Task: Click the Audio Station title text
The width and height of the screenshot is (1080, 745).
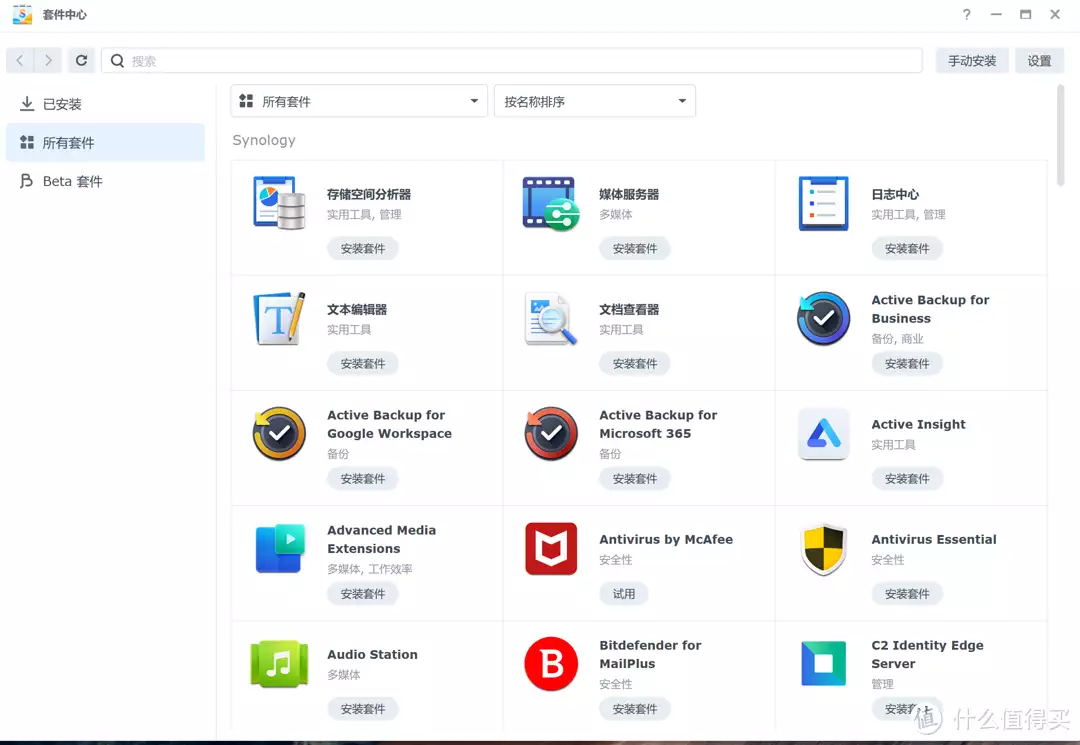Action: [x=372, y=654]
